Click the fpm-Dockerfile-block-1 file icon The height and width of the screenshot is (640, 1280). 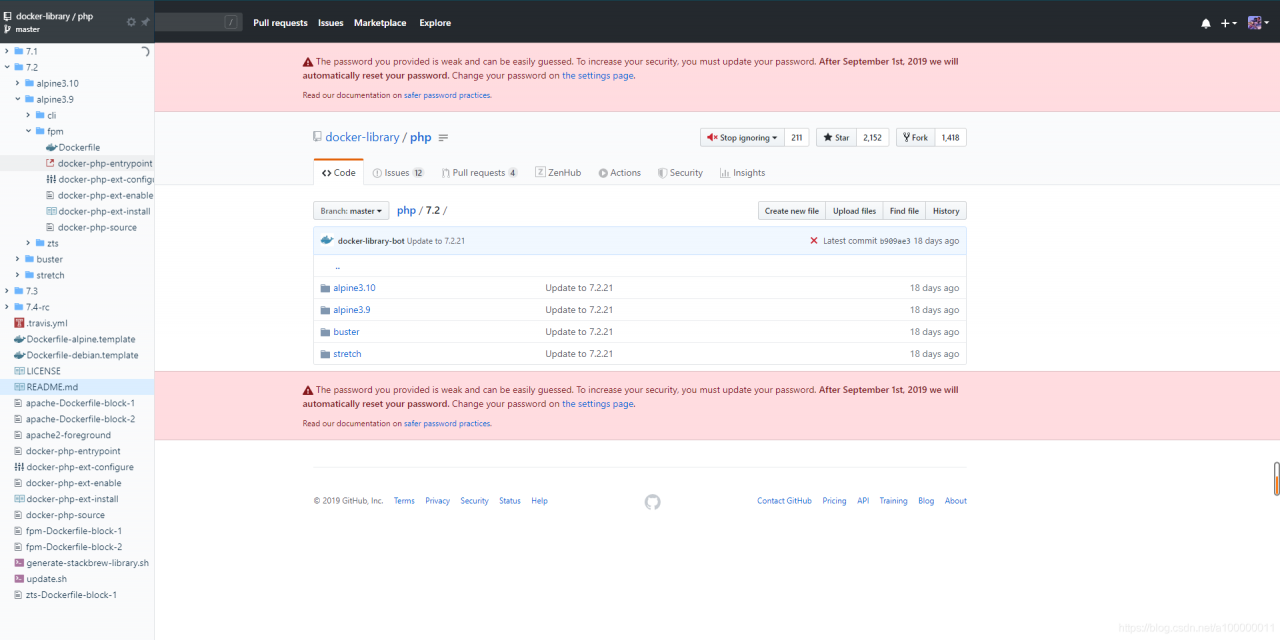(x=19, y=531)
